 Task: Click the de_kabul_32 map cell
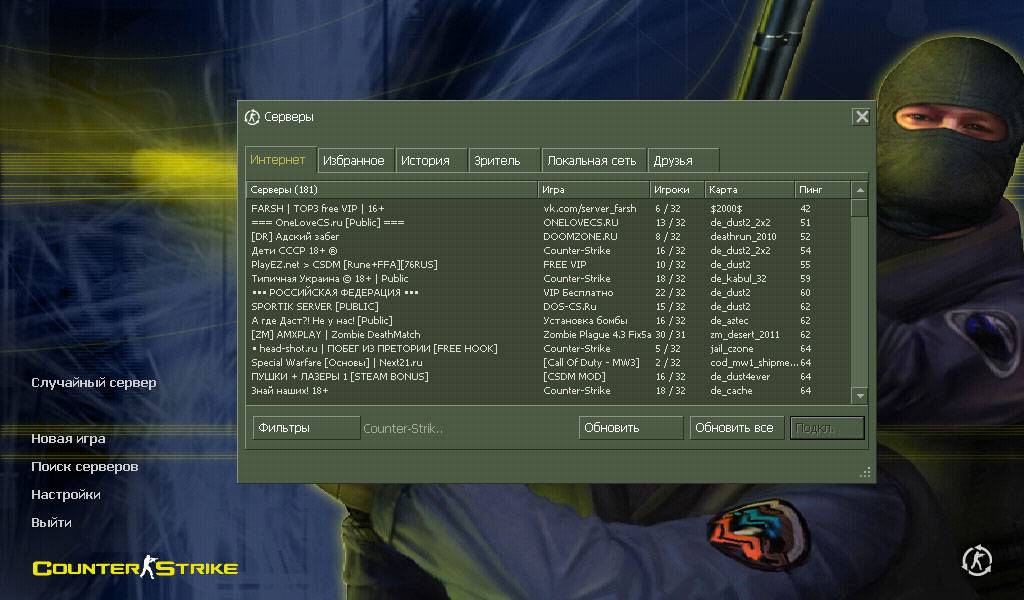click(739, 279)
